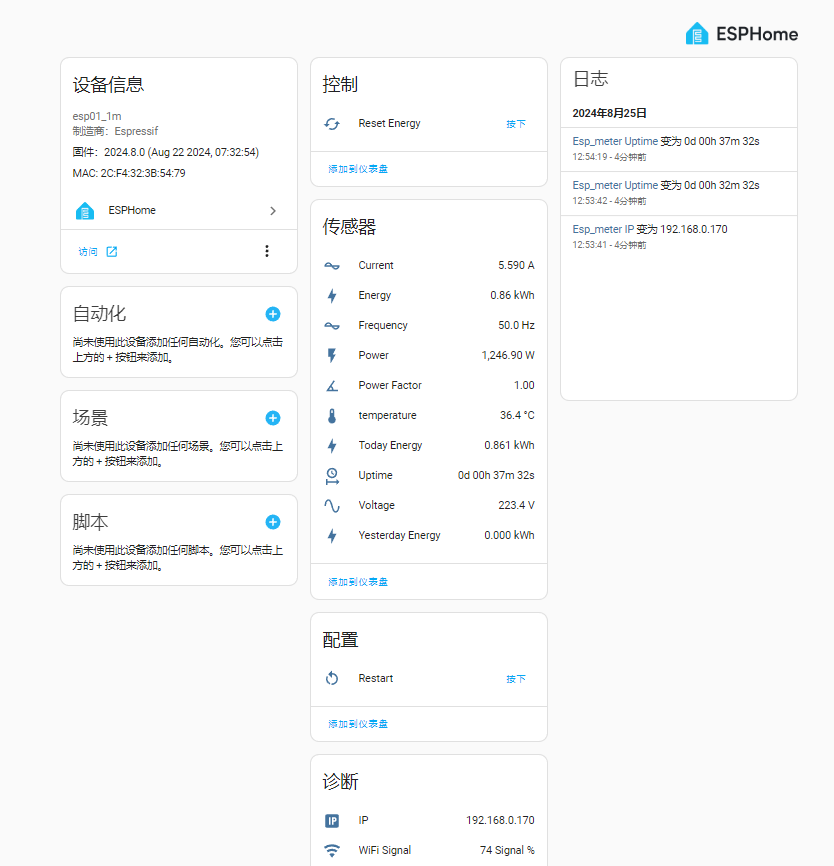
Task: Add controls card to dashboard
Action: click(x=358, y=169)
